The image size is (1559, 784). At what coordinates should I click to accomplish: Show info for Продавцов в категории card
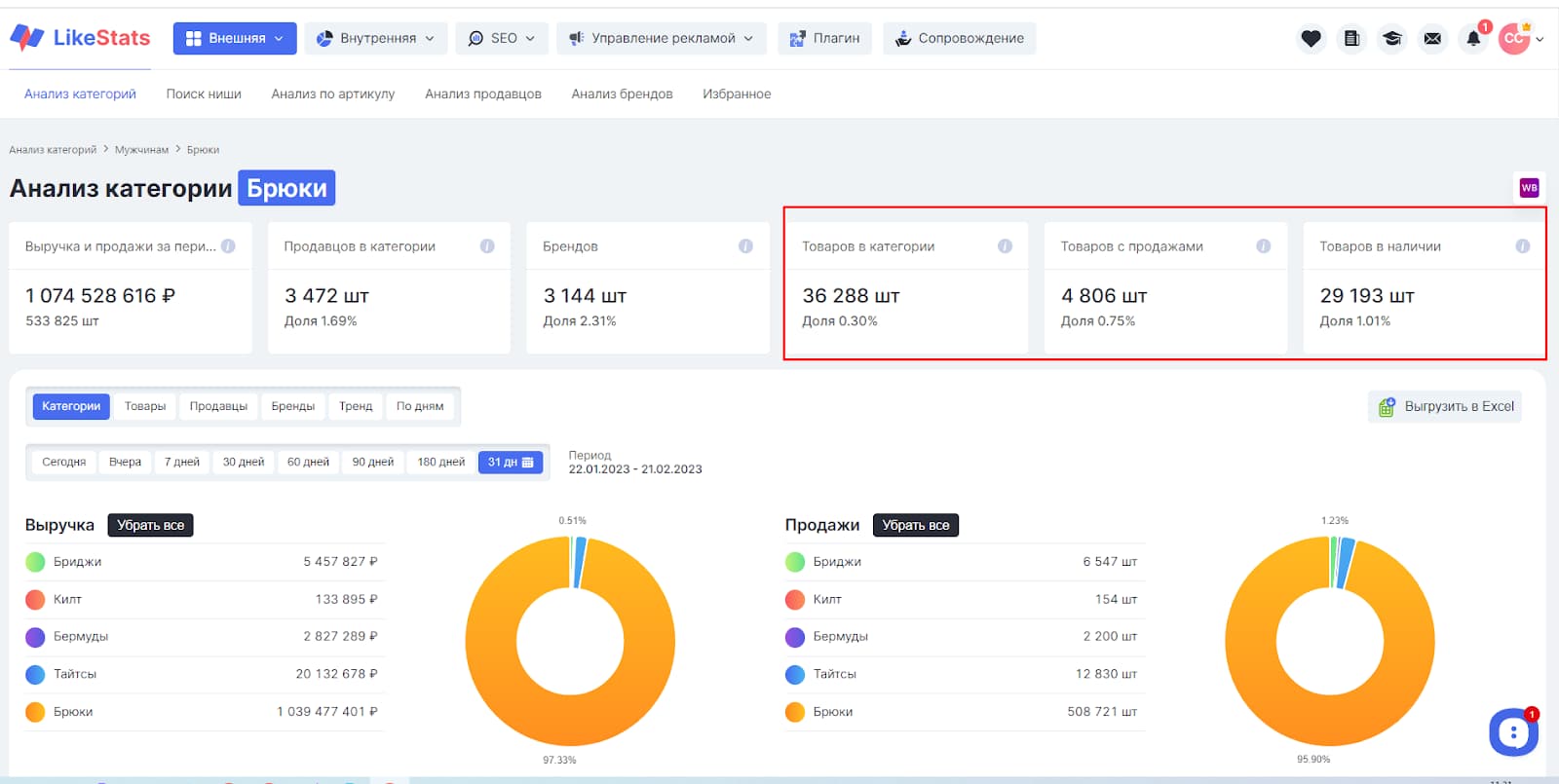(487, 246)
